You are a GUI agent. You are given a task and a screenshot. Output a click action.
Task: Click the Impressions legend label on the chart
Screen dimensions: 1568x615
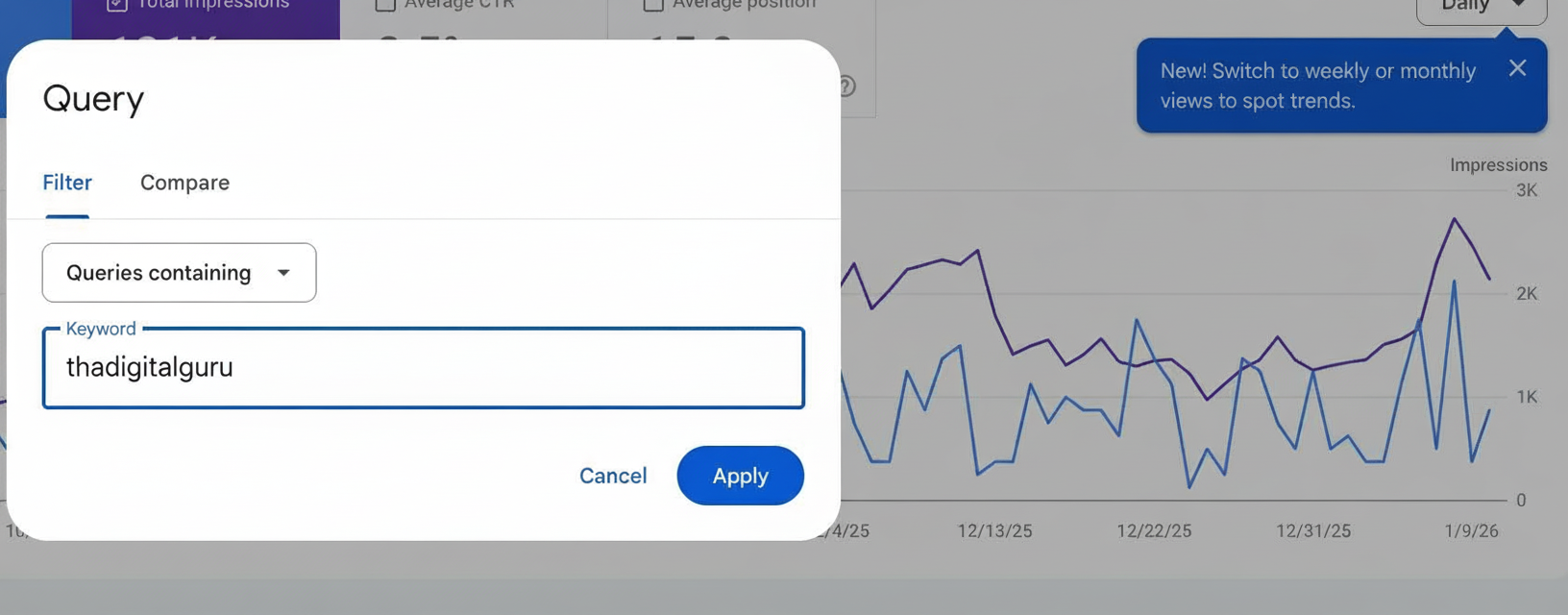pos(1498,164)
